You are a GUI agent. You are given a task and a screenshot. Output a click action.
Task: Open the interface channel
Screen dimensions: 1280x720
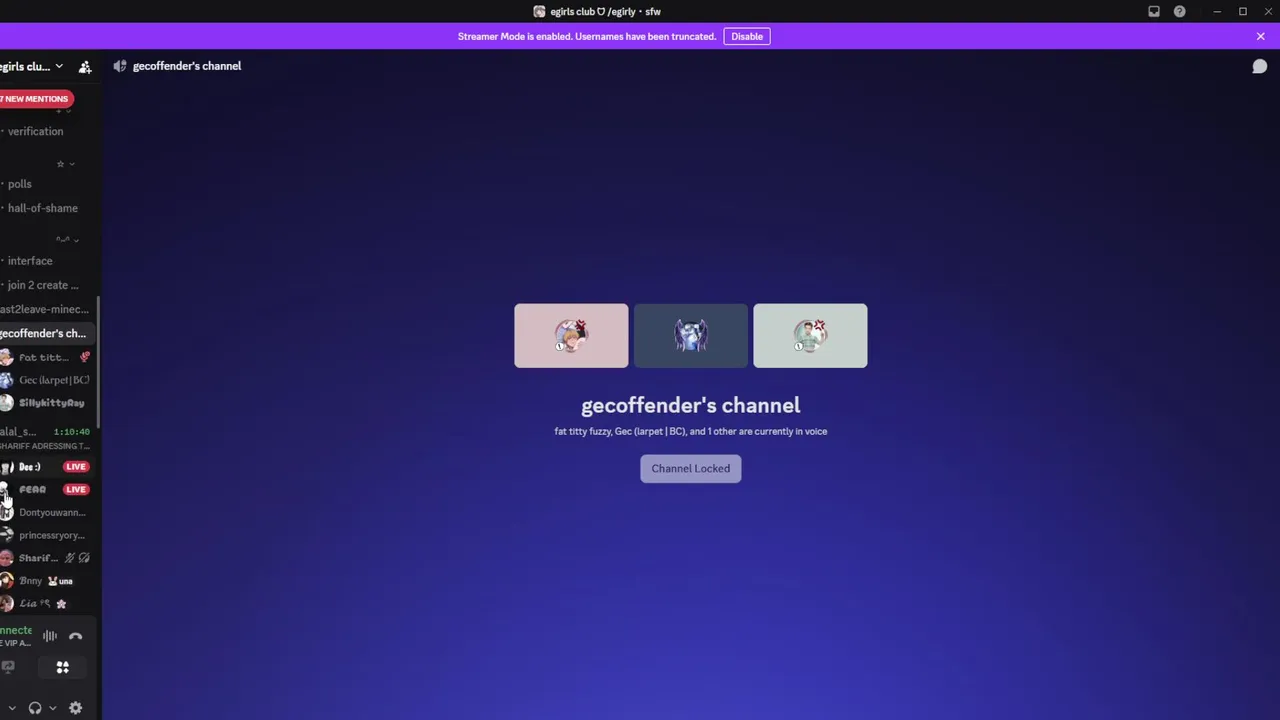pos(30,261)
